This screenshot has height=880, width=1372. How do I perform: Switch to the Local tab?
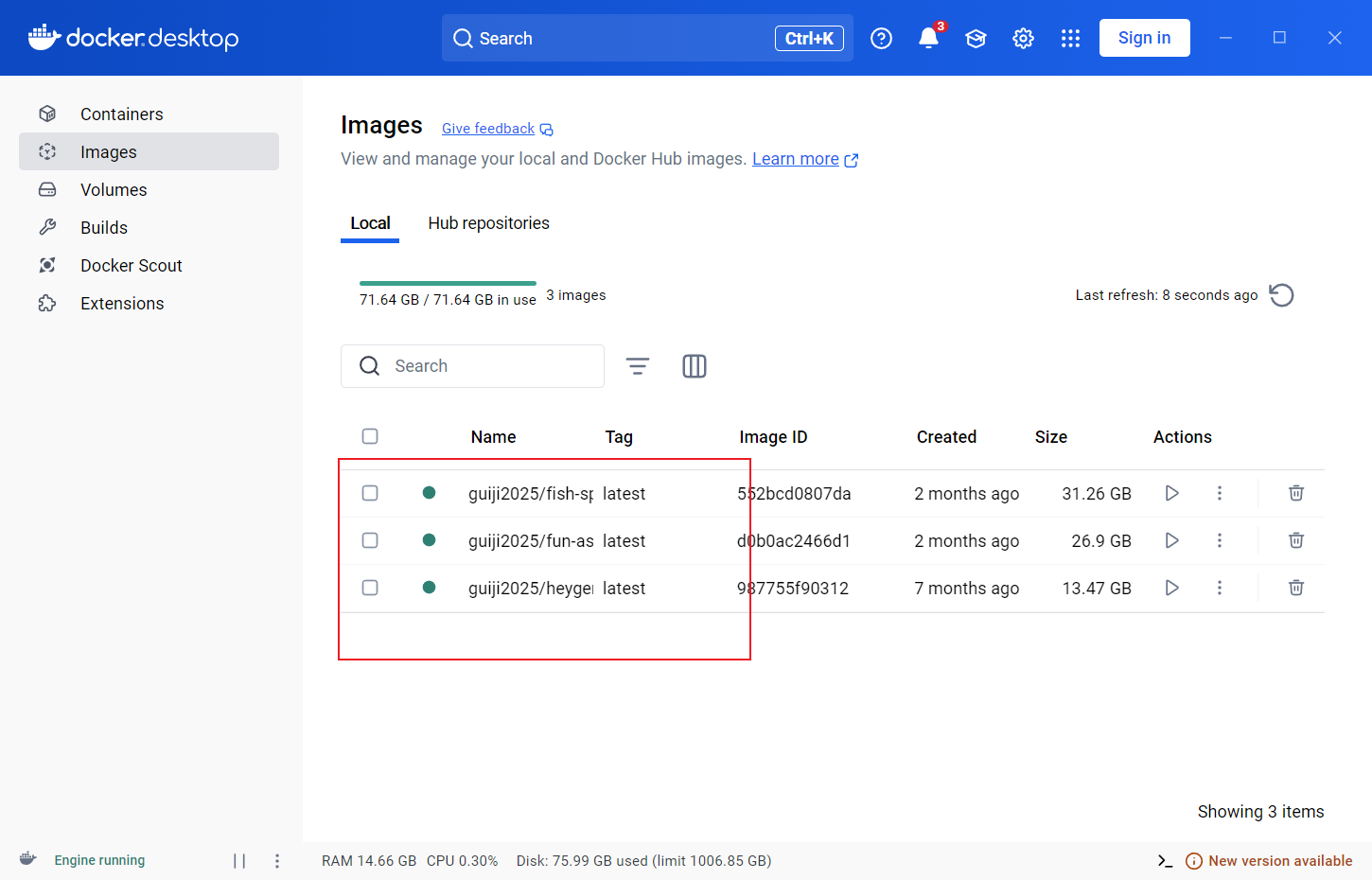(x=370, y=223)
